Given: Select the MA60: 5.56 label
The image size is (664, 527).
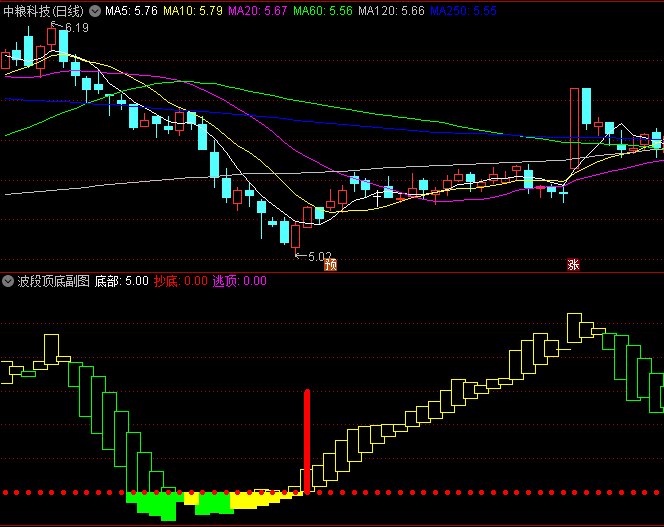Looking at the screenshot, I should 323,11.
